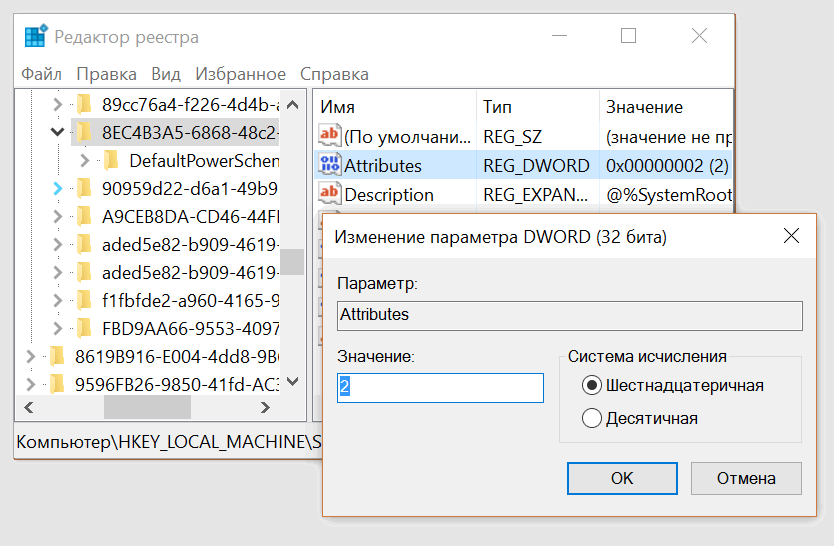Open the Избранное menu
The height and width of the screenshot is (546, 834).
(240, 74)
